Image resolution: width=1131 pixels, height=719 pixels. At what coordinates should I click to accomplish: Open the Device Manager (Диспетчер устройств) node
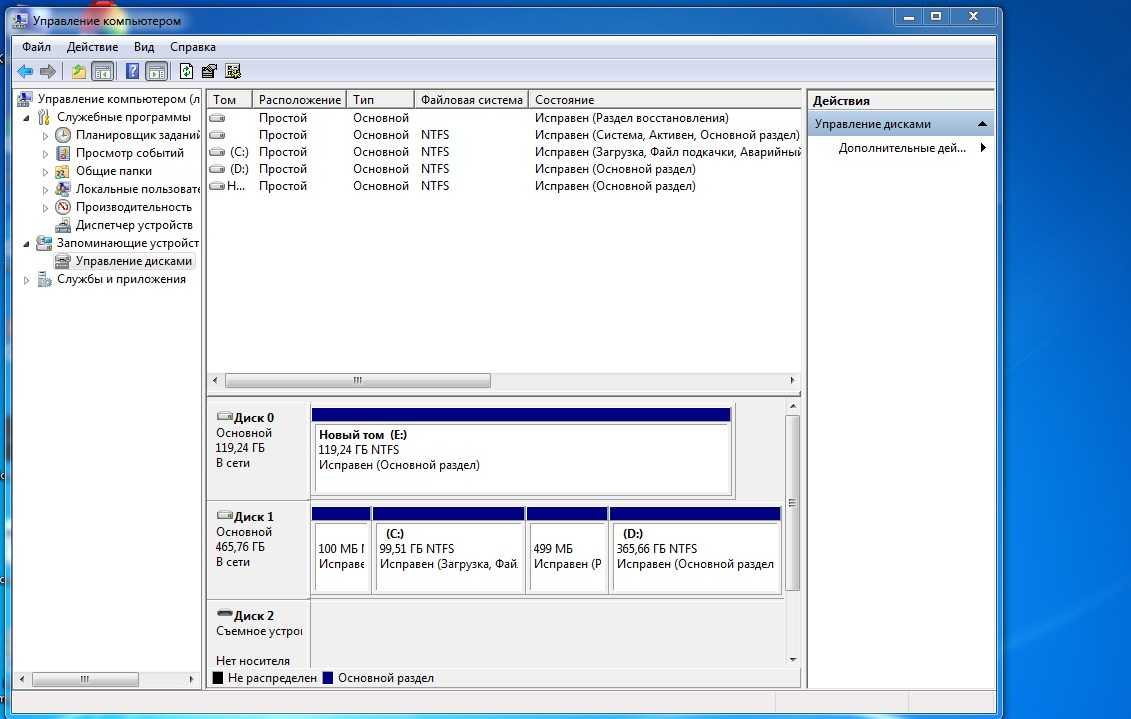133,225
